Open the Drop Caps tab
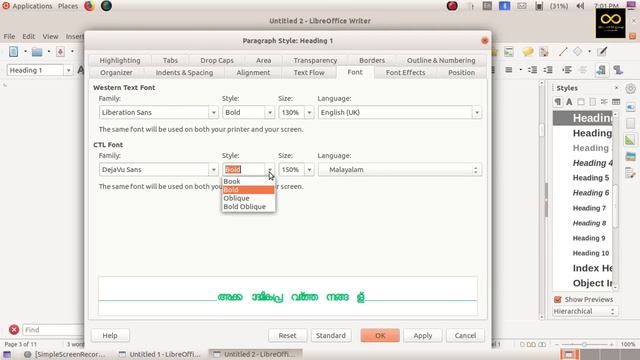This screenshot has height=360, width=640. click(217, 60)
